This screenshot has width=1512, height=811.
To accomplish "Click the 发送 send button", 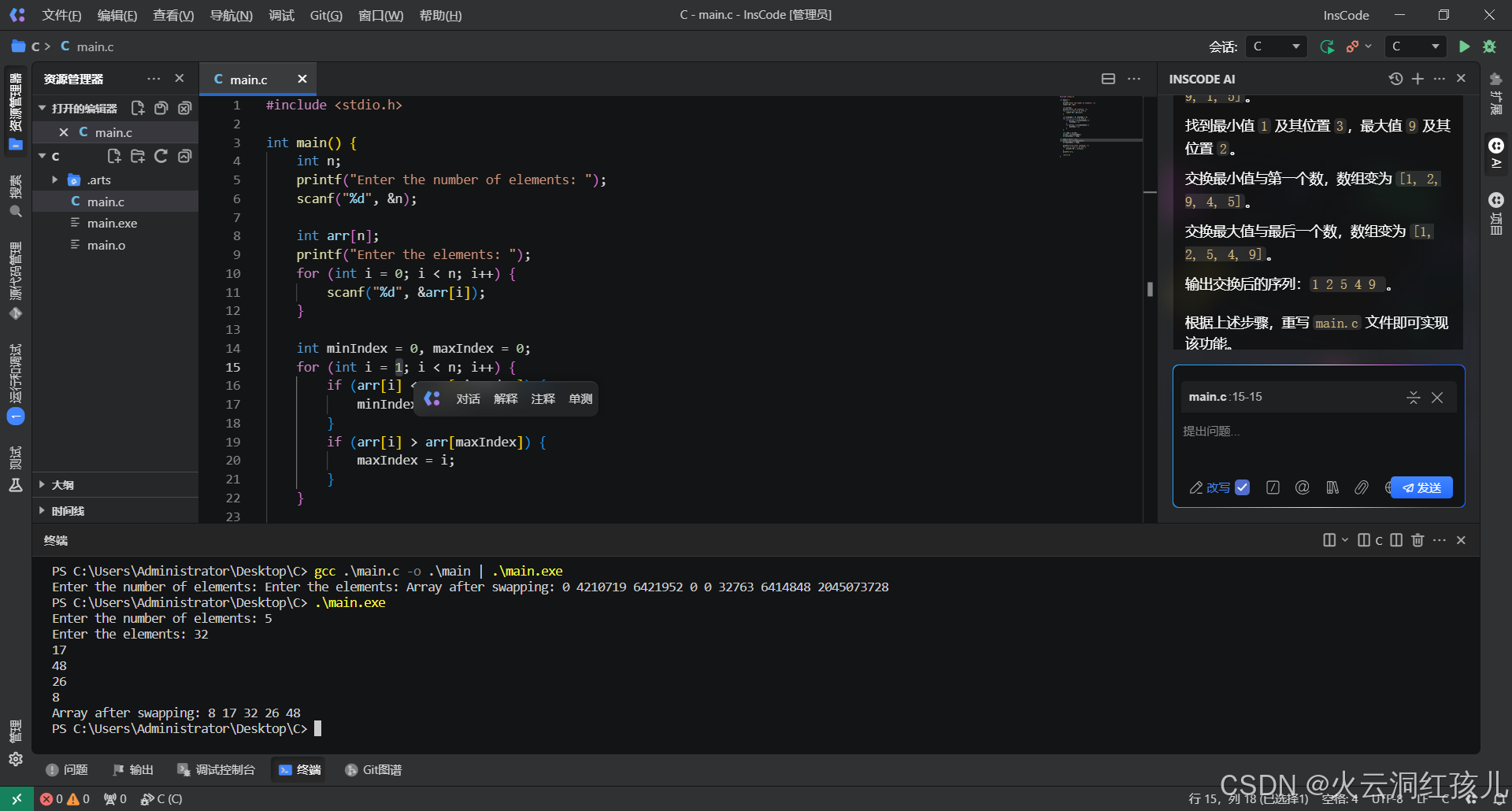I will point(1421,487).
